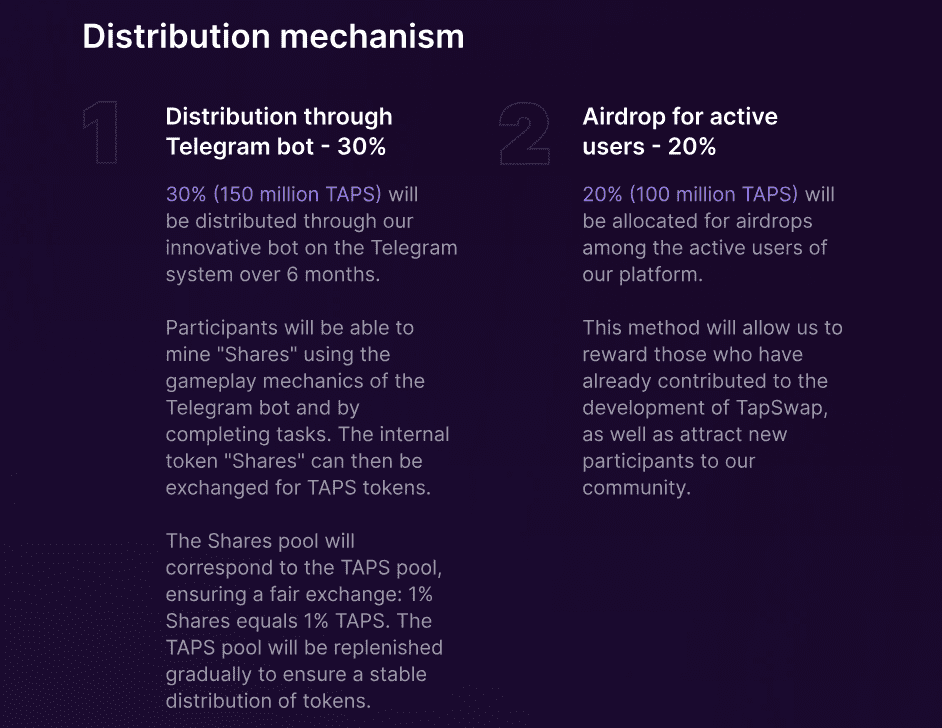The image size is (942, 728).
Task: Click the word community at paragraph end
Action: [636, 488]
